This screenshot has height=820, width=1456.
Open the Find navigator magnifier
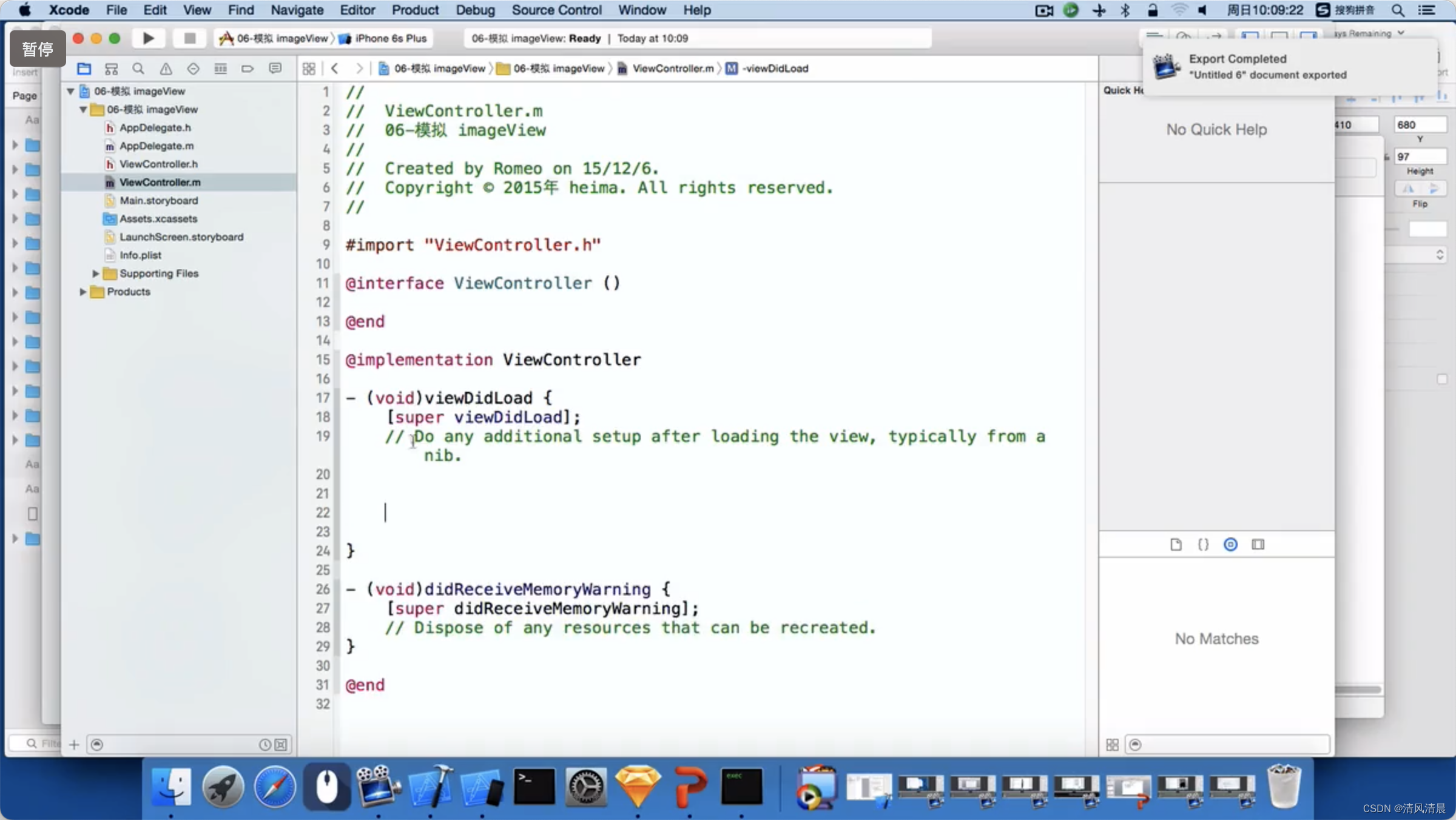[x=138, y=69]
